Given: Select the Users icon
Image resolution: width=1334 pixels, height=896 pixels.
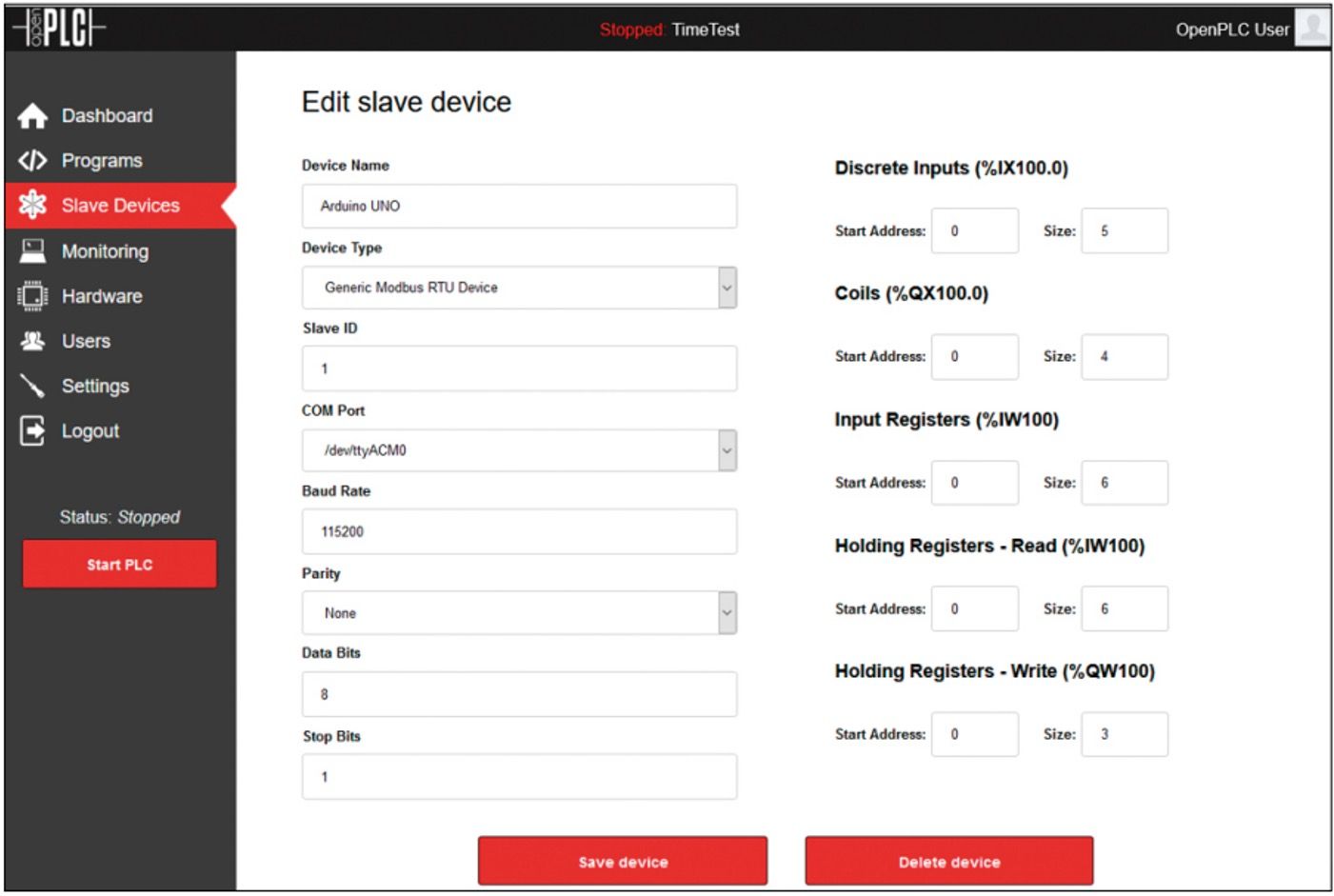Looking at the screenshot, I should click(x=32, y=341).
